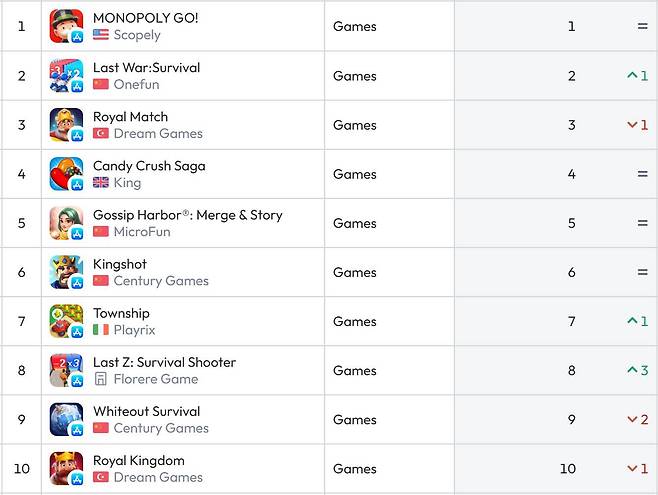Click the Scopely publisher name
The height and width of the screenshot is (495, 658).
pyautogui.click(x=136, y=35)
